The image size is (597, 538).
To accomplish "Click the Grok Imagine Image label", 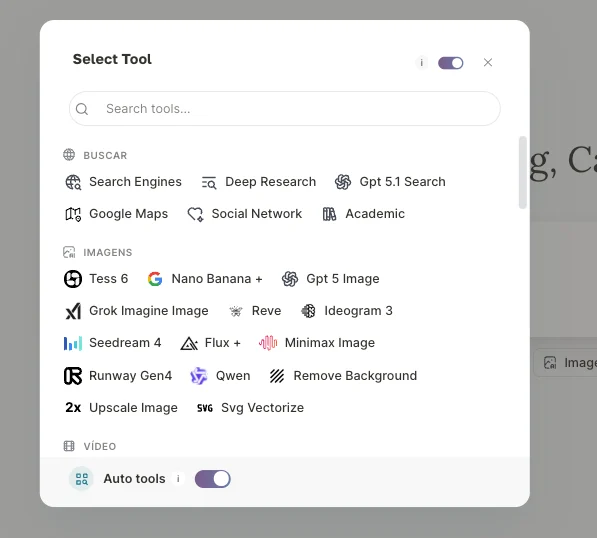I will [x=148, y=311].
